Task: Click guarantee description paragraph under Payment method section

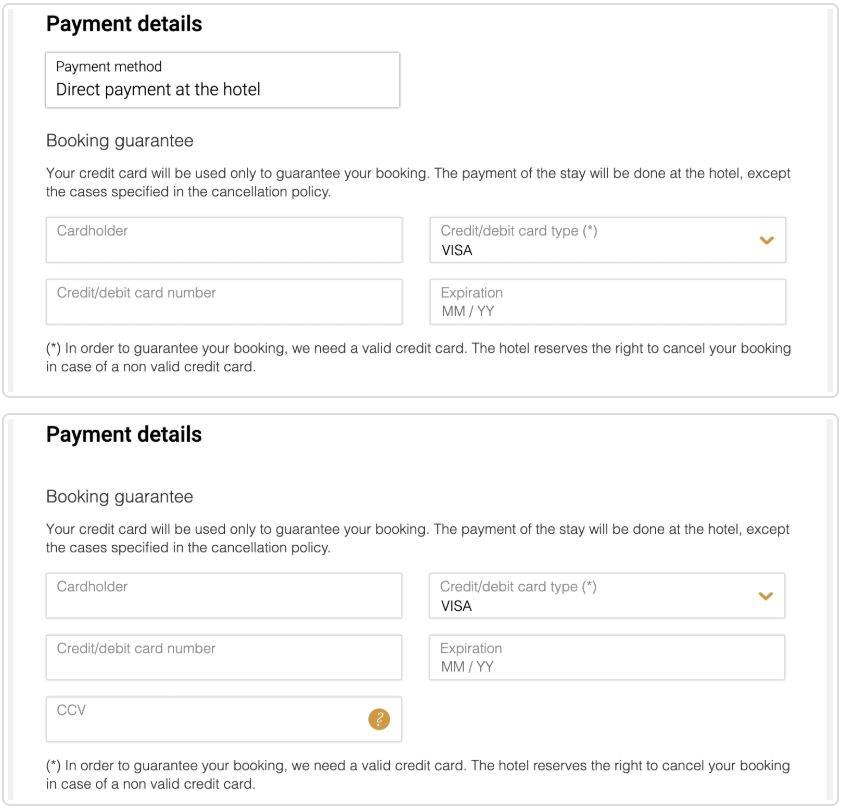Action: point(418,182)
